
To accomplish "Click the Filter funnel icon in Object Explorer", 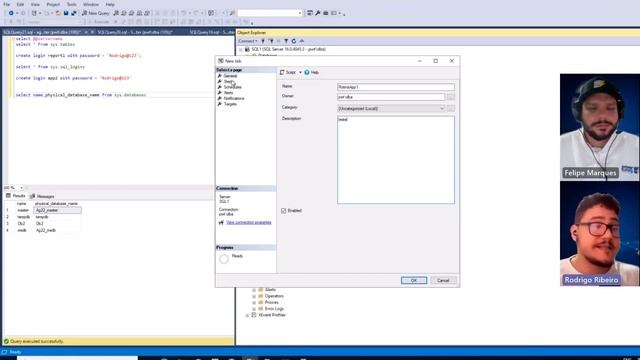I will (x=286, y=41).
